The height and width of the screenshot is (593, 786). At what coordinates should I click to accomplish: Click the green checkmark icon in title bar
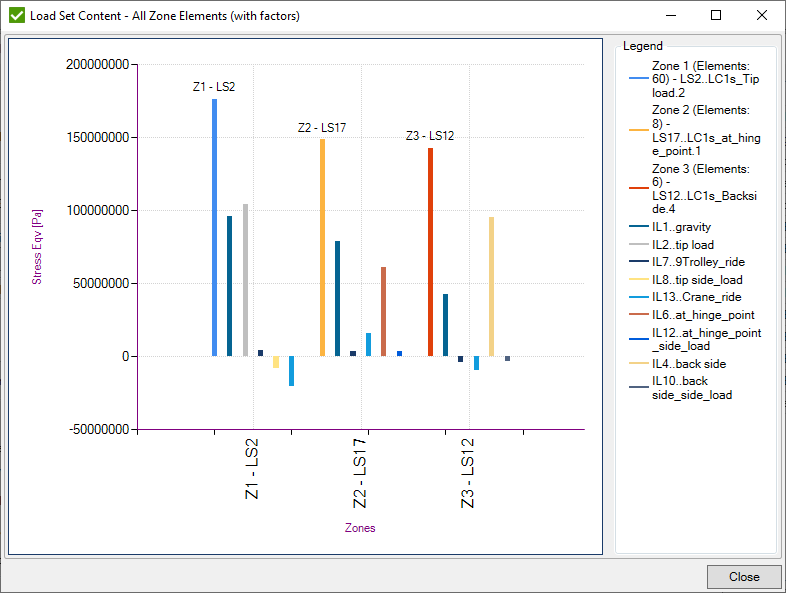[x=16, y=15]
